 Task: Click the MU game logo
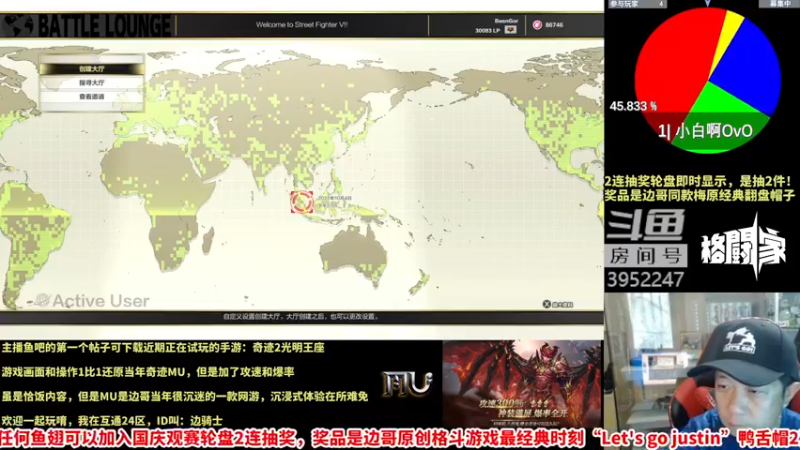pos(407,385)
